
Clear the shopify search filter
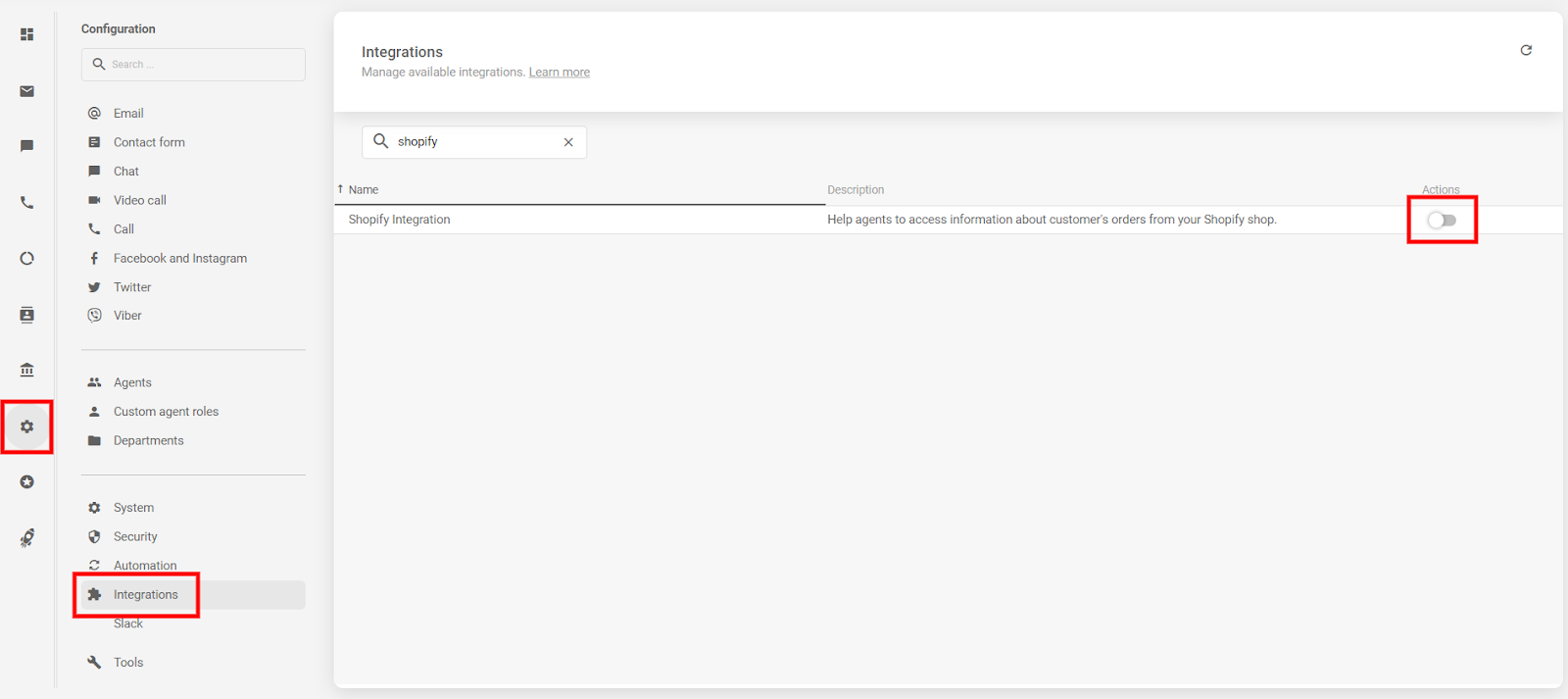(568, 142)
